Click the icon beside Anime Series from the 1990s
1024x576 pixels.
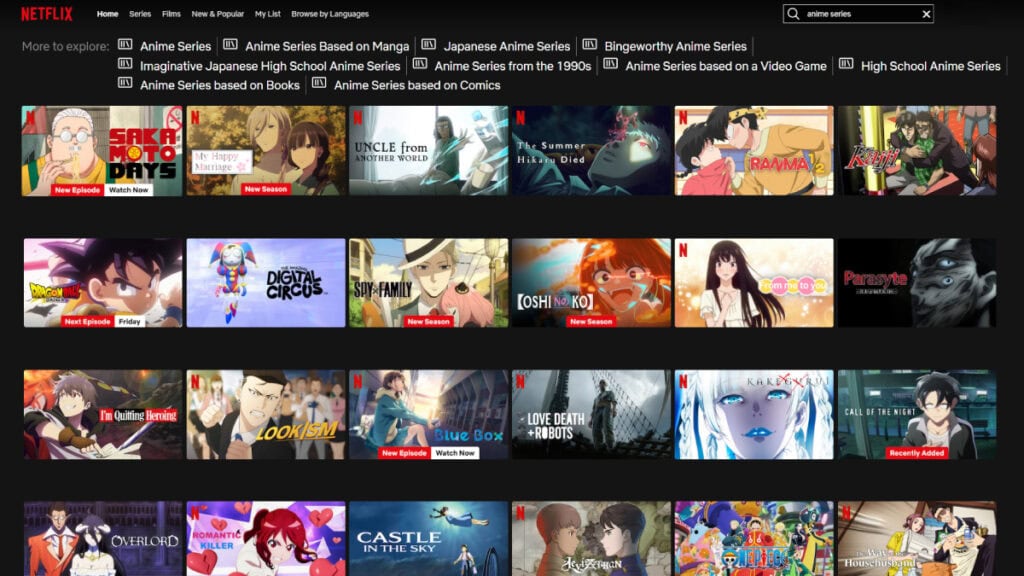pos(419,64)
